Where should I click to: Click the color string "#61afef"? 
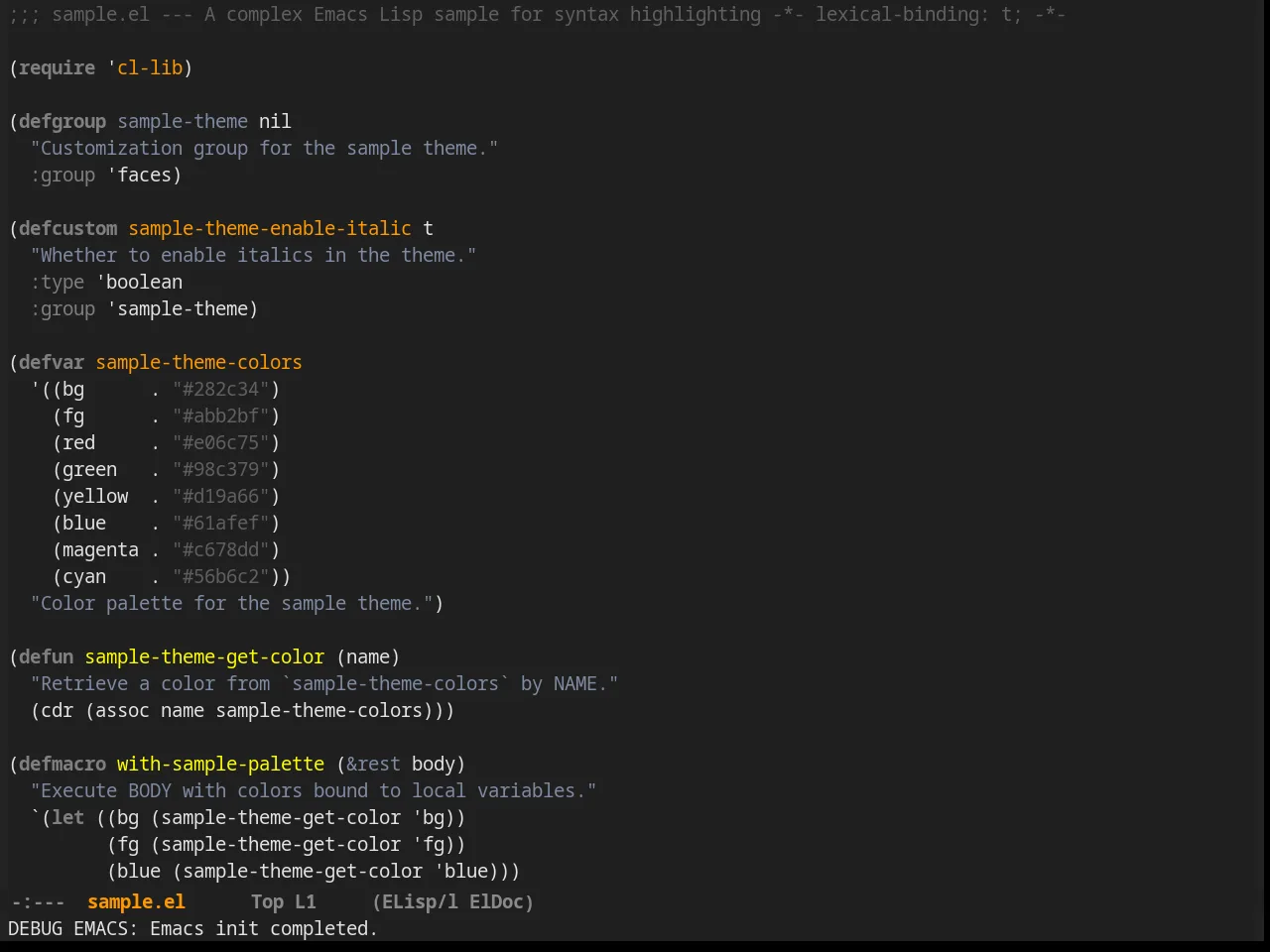coord(221,523)
